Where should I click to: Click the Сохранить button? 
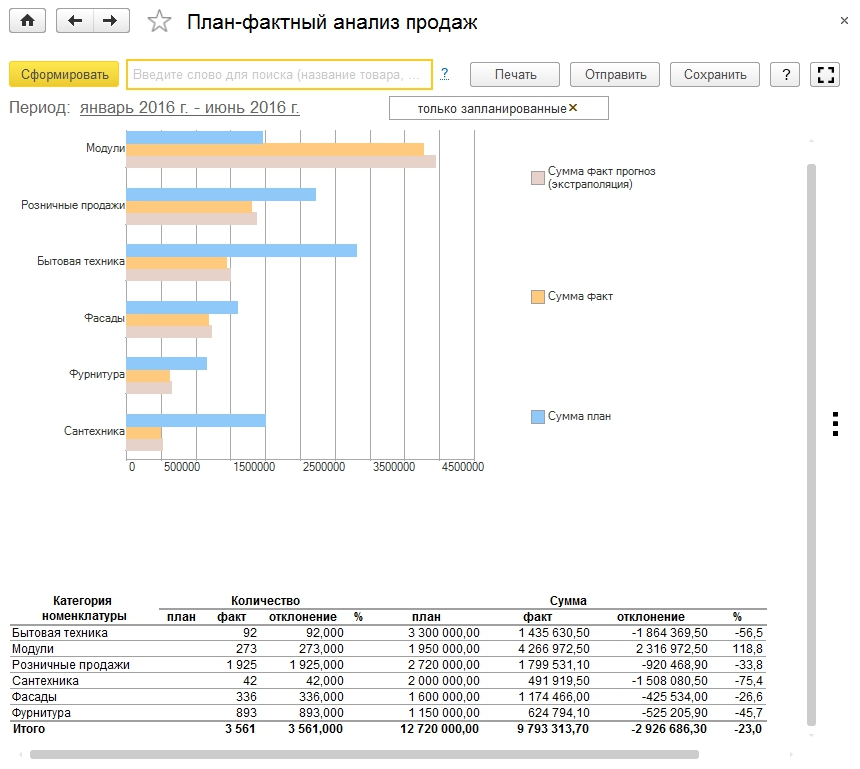click(715, 74)
